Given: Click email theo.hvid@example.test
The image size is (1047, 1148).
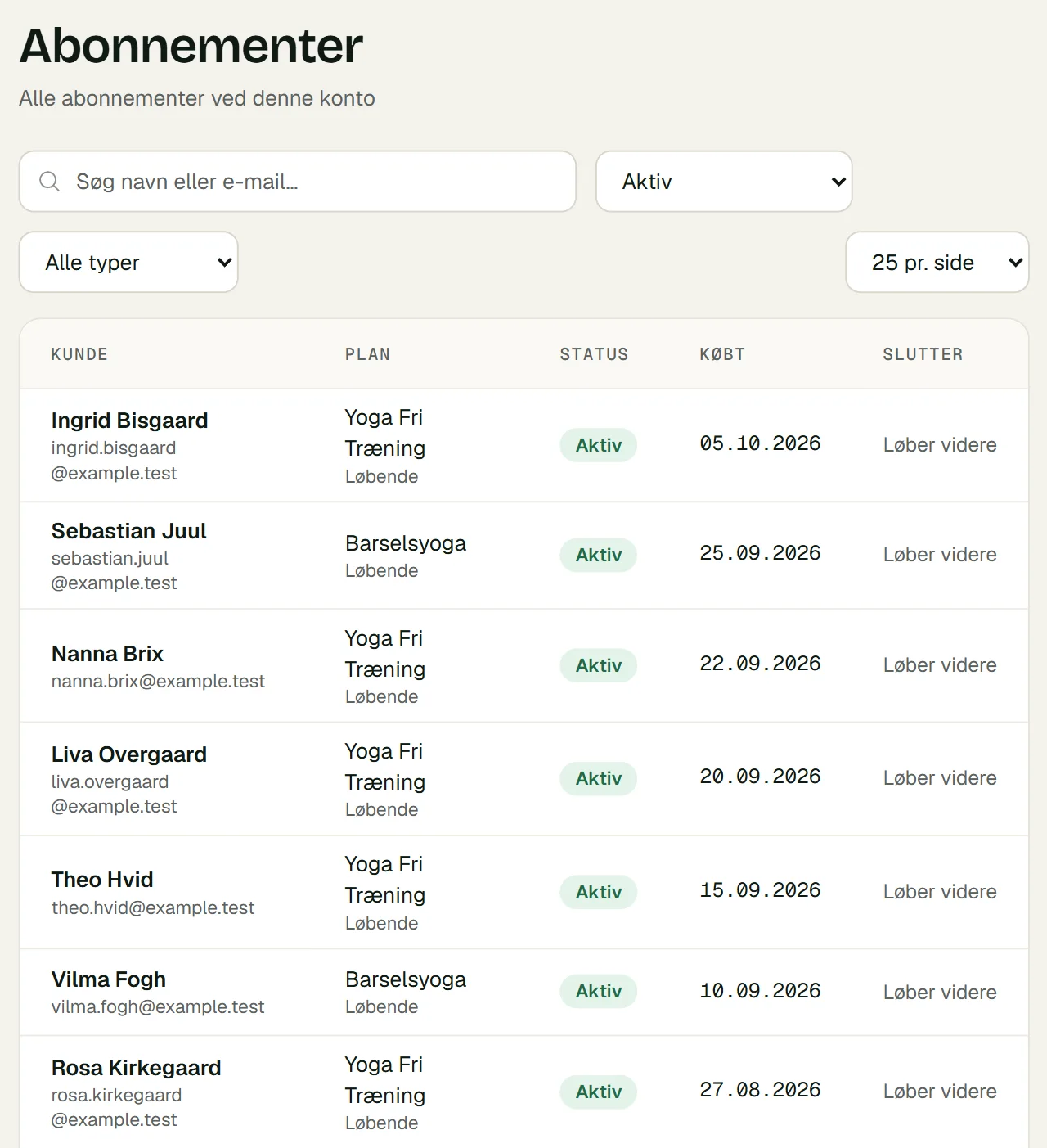Looking at the screenshot, I should pyautogui.click(x=153, y=907).
